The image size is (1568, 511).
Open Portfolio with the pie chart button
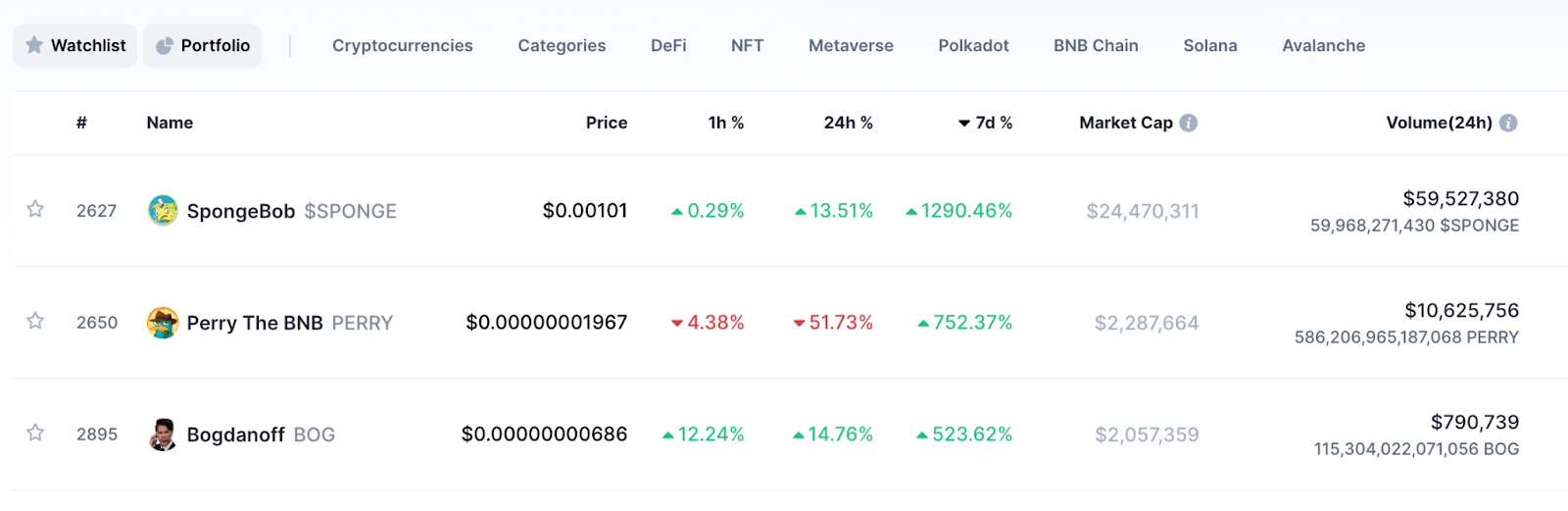coord(203,45)
